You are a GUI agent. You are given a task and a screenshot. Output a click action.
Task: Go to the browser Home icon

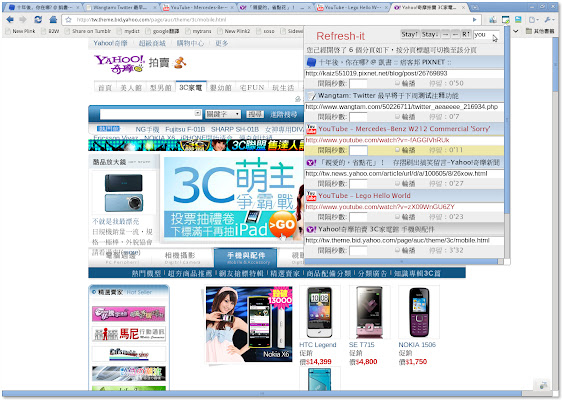coord(53,19)
